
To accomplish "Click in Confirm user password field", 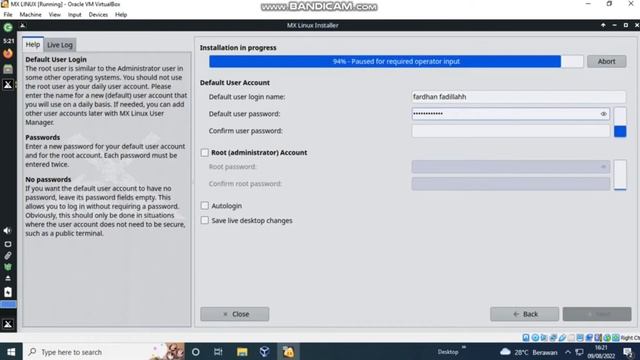I will point(511,131).
